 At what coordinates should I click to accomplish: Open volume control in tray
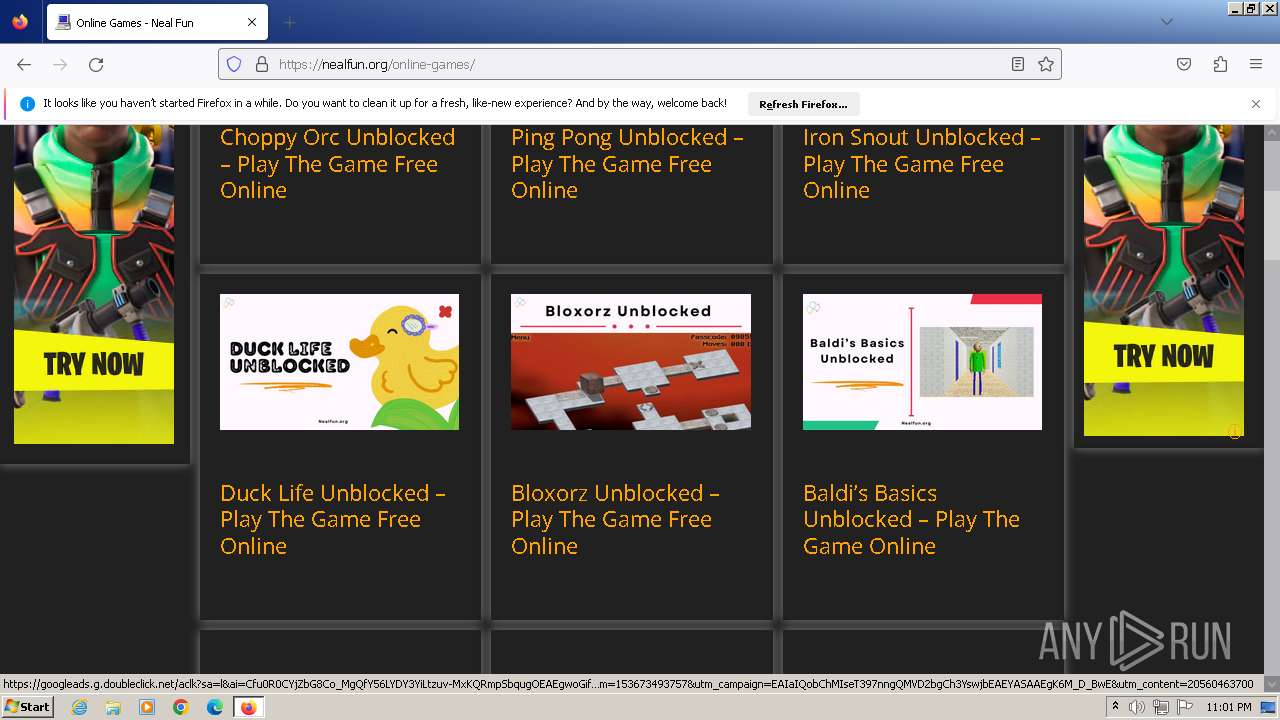1137,707
